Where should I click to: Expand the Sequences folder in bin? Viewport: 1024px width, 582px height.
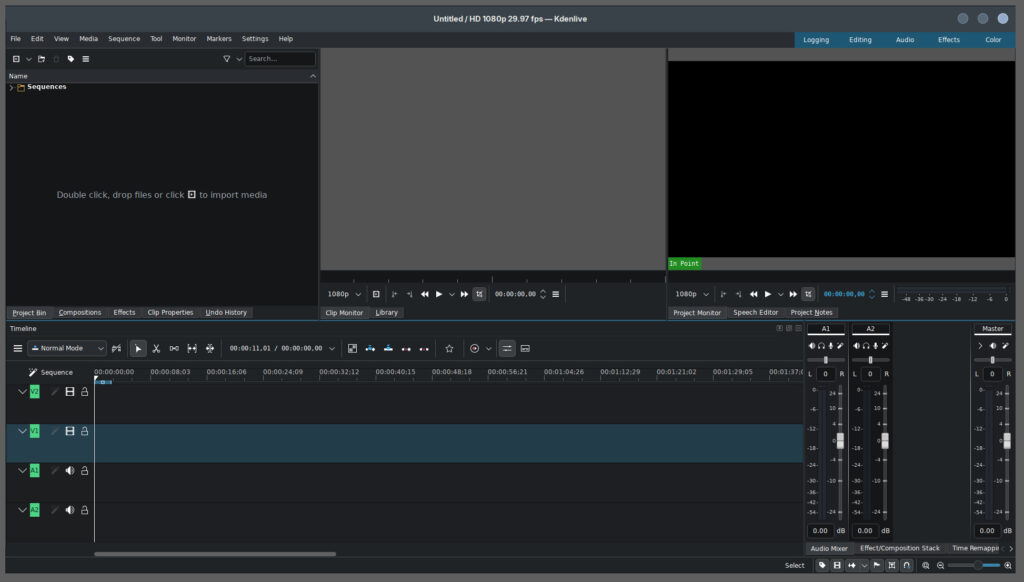[11, 88]
